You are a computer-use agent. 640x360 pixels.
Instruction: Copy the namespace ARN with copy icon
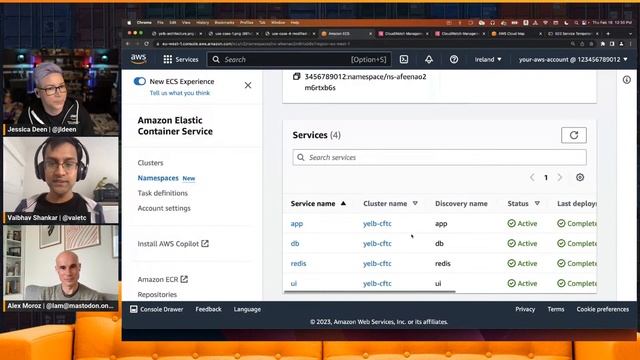(x=297, y=76)
